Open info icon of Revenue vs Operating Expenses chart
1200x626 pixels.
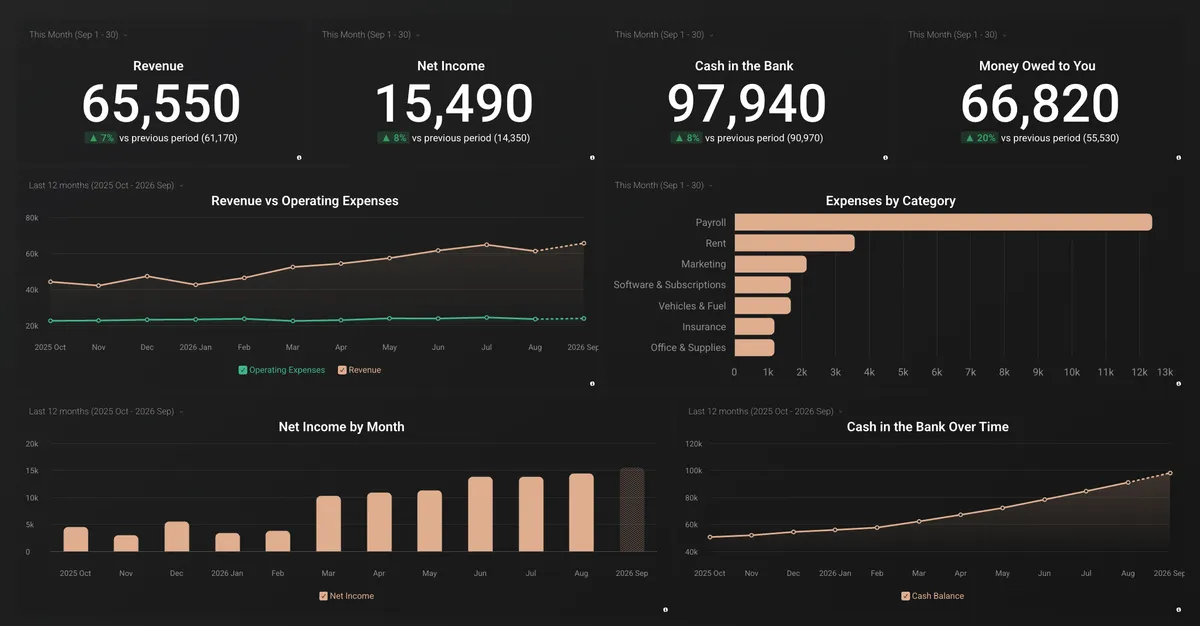592,383
